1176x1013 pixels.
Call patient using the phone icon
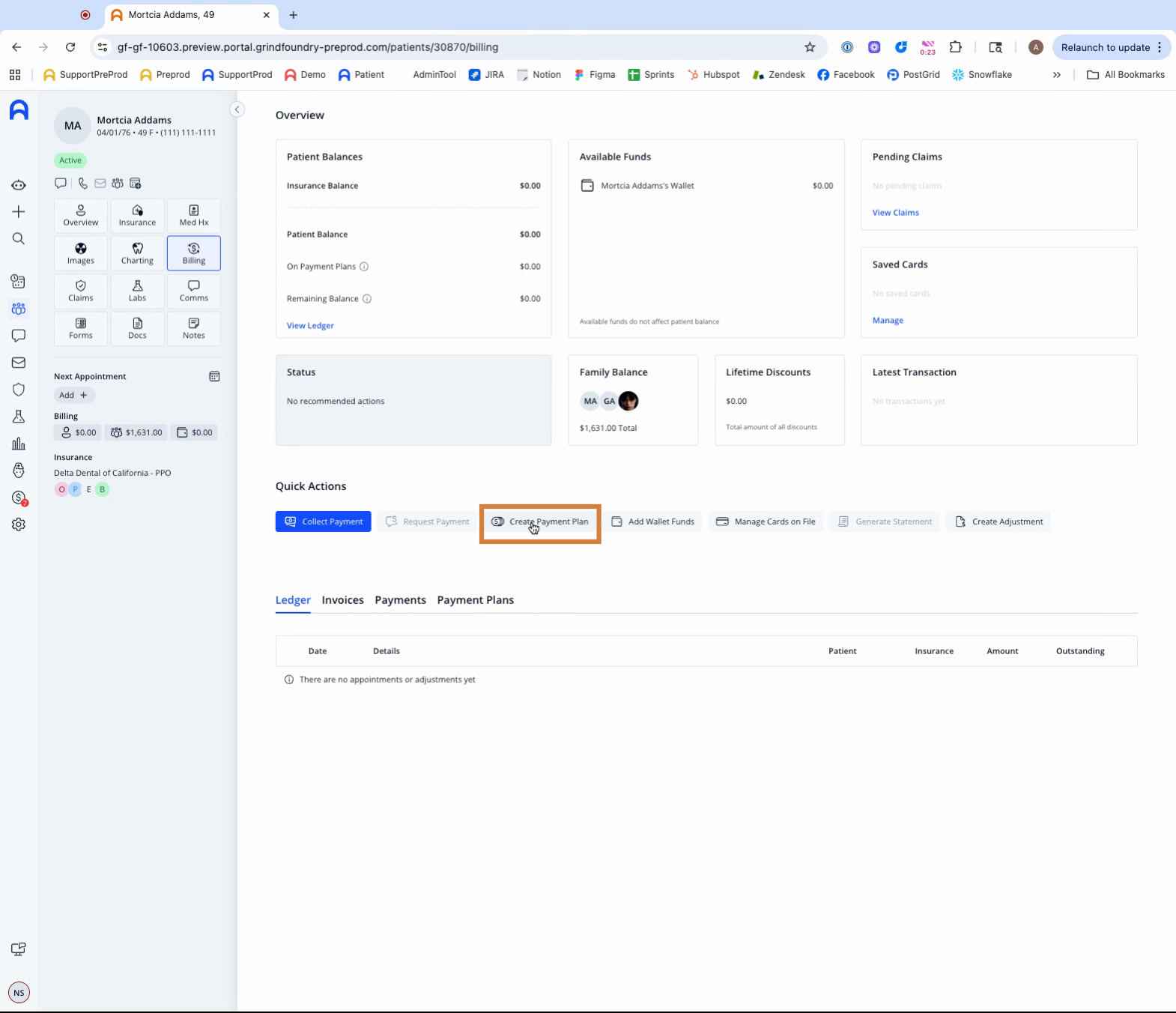(x=82, y=184)
